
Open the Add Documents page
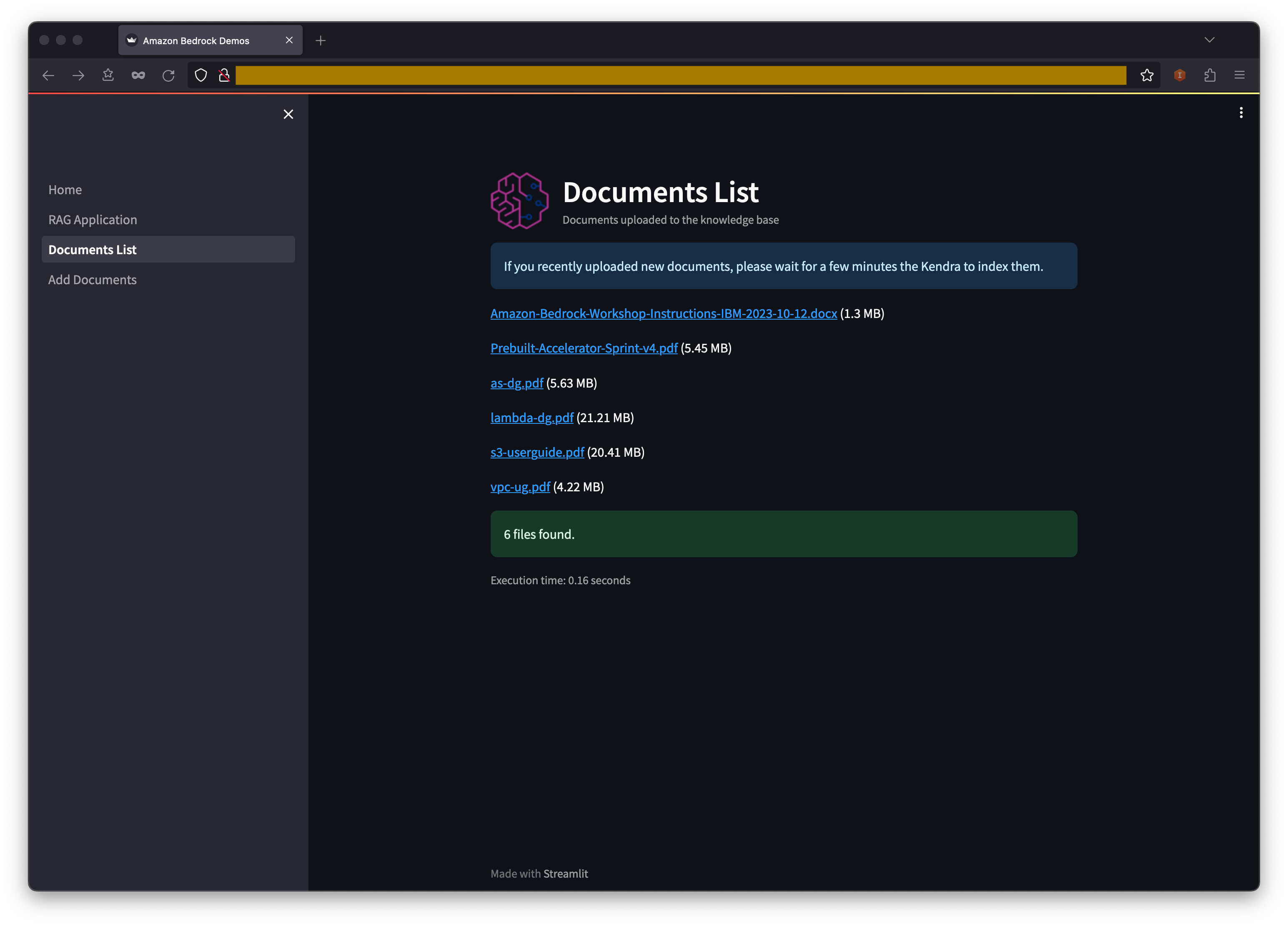coord(93,280)
